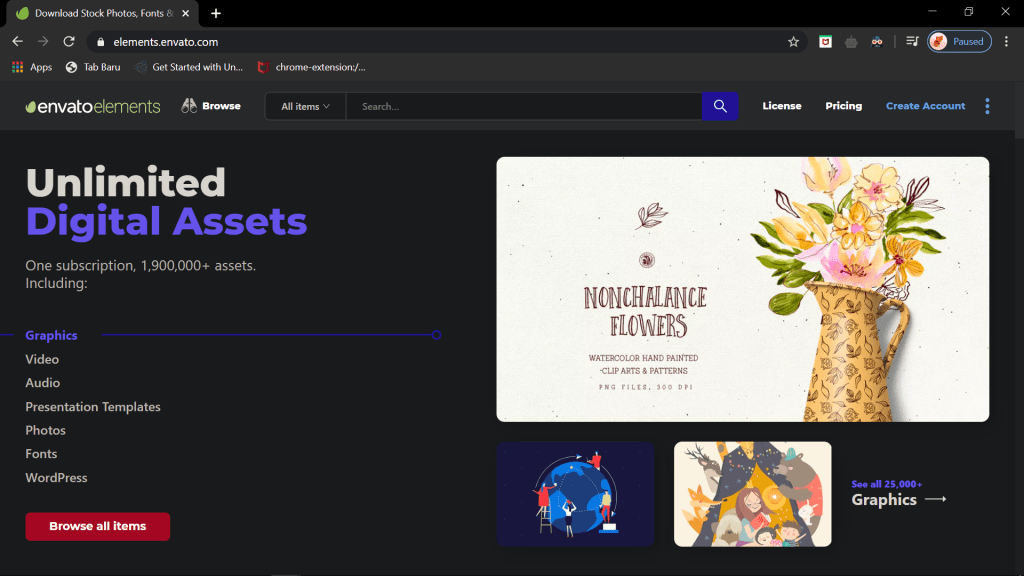This screenshot has height=576, width=1024.
Task: Open the Browse binoculars menu
Action: tap(211, 106)
